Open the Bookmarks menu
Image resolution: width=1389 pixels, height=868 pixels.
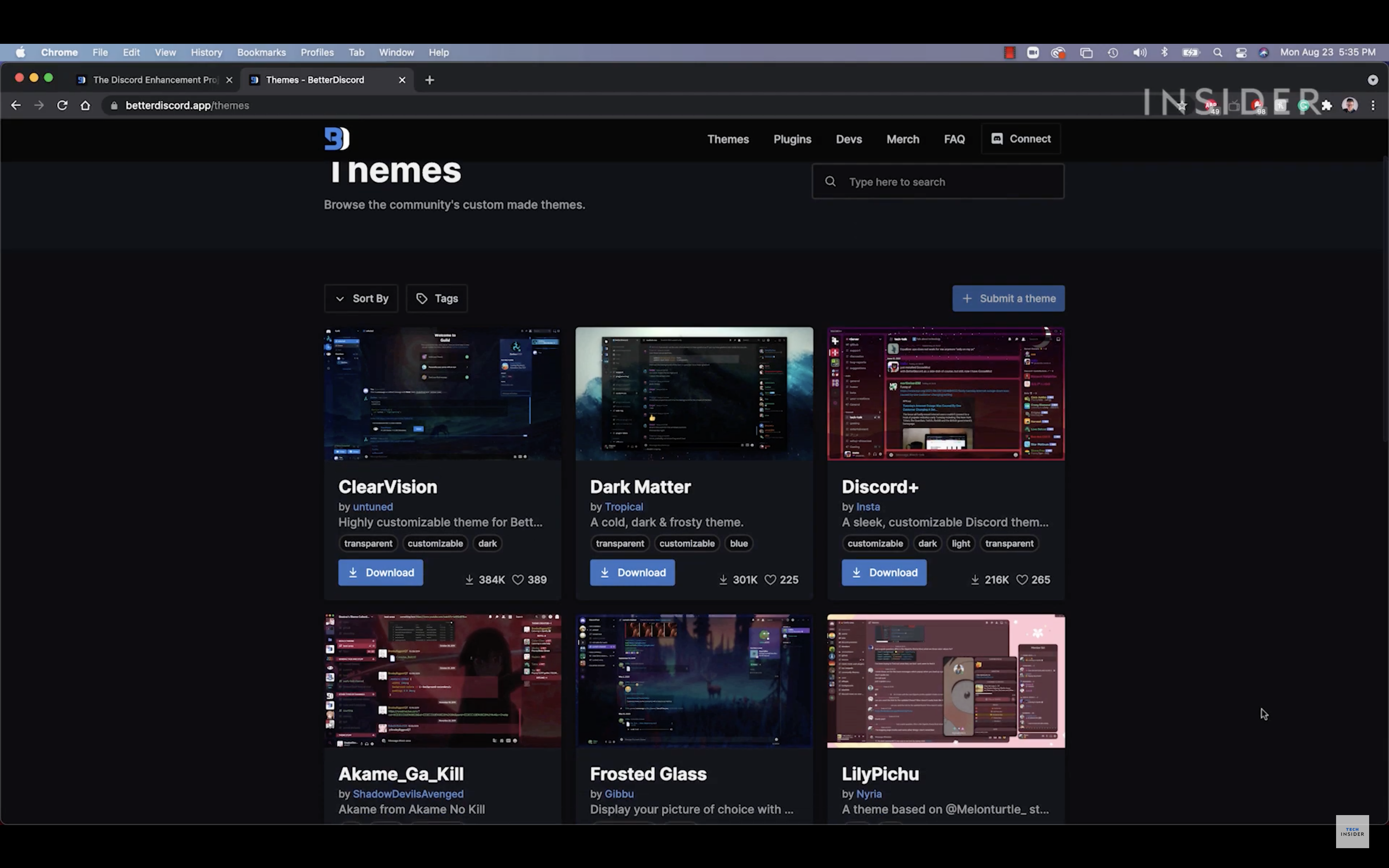[261, 52]
